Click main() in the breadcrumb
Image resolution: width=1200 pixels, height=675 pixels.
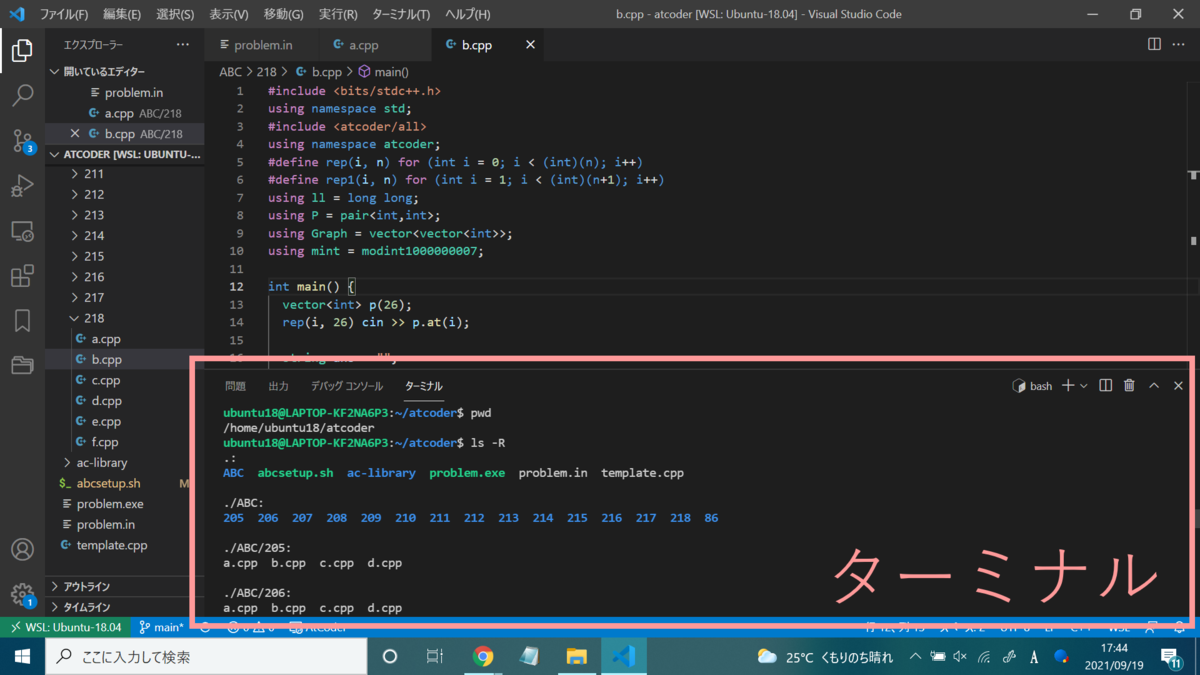point(383,72)
